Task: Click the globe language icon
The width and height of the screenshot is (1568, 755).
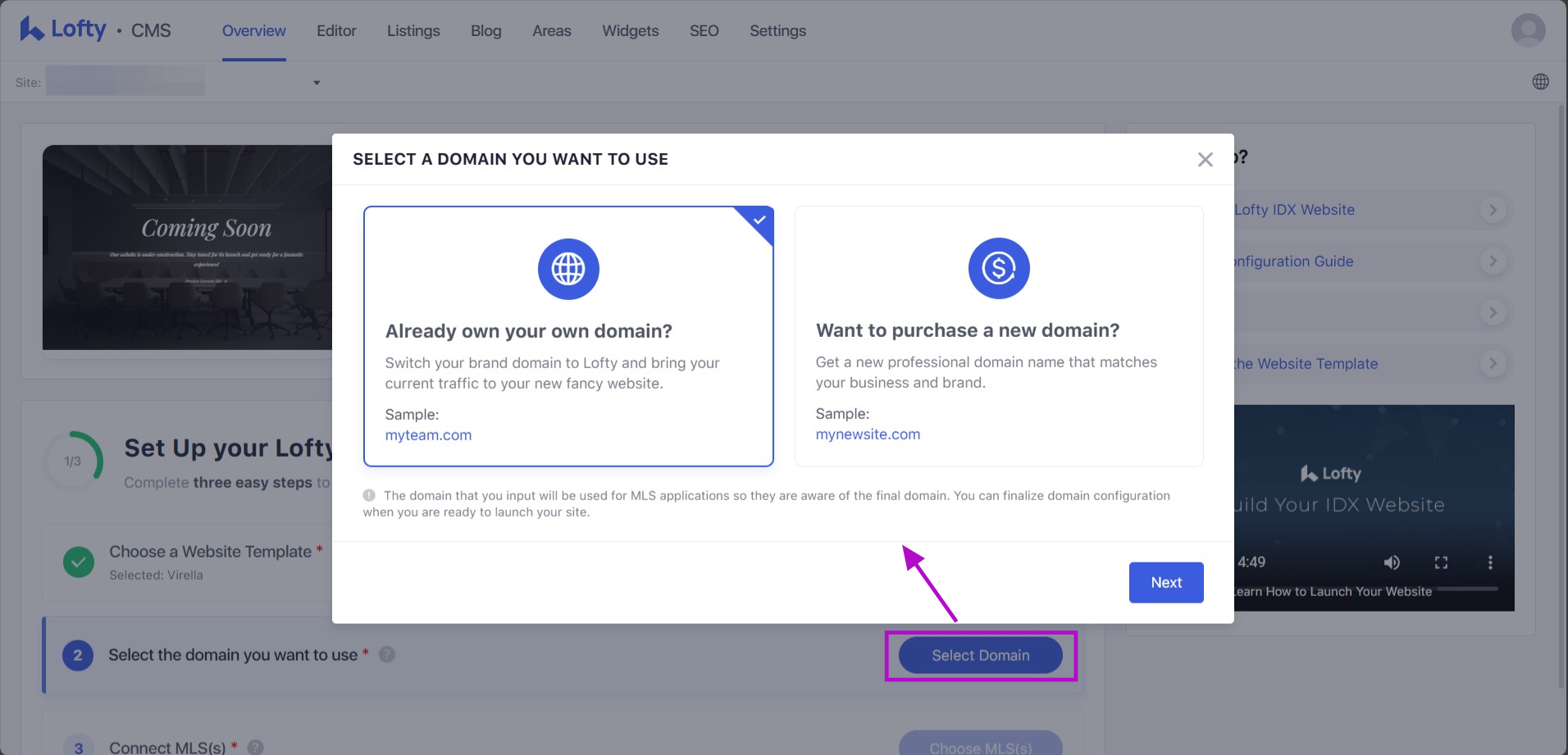Action: pos(1540,82)
